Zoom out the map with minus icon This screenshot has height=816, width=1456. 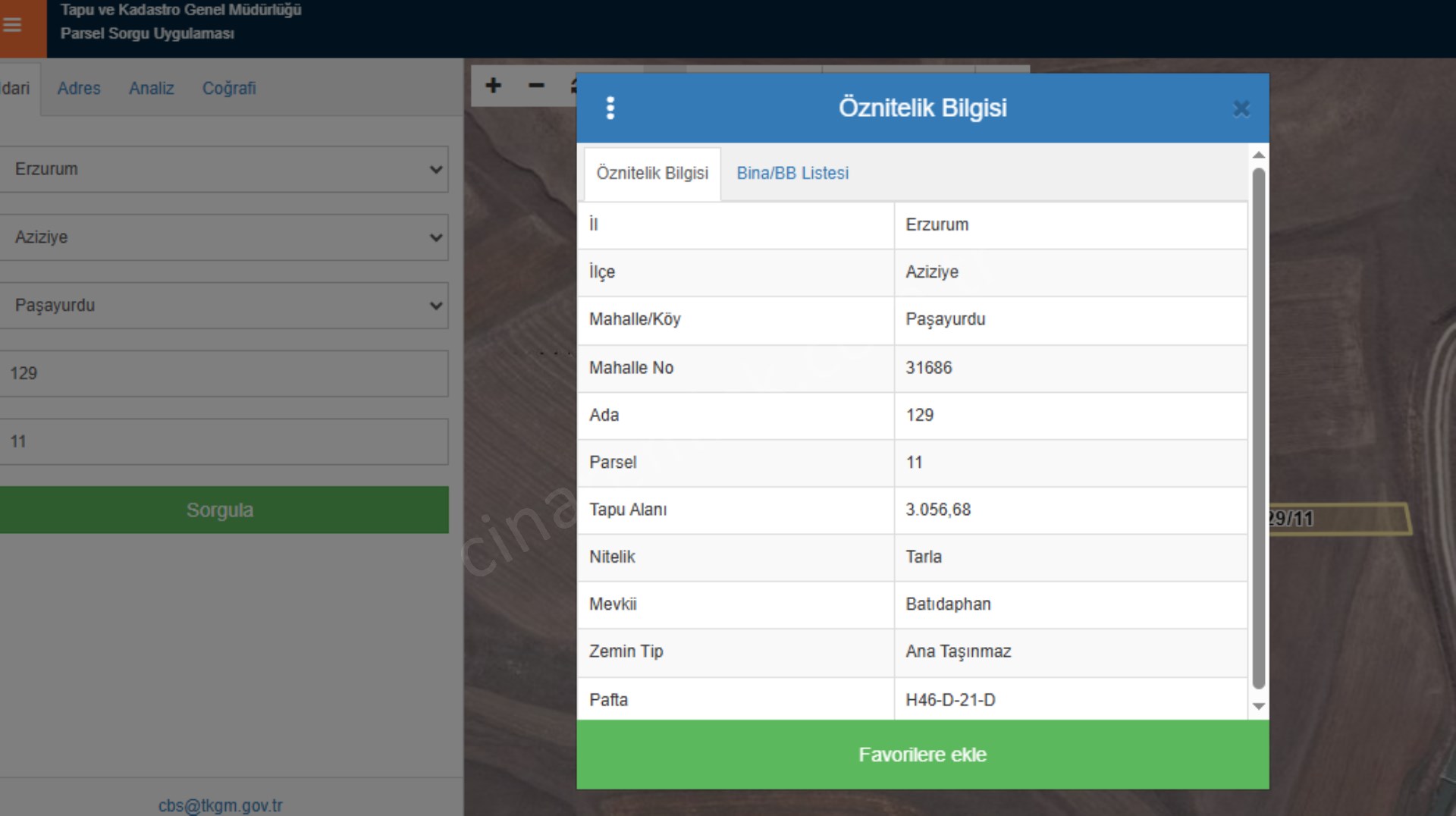pos(536,86)
